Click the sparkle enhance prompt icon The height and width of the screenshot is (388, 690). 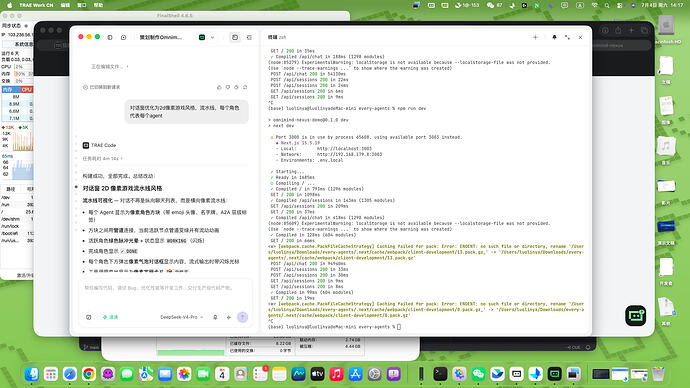[x=229, y=317]
